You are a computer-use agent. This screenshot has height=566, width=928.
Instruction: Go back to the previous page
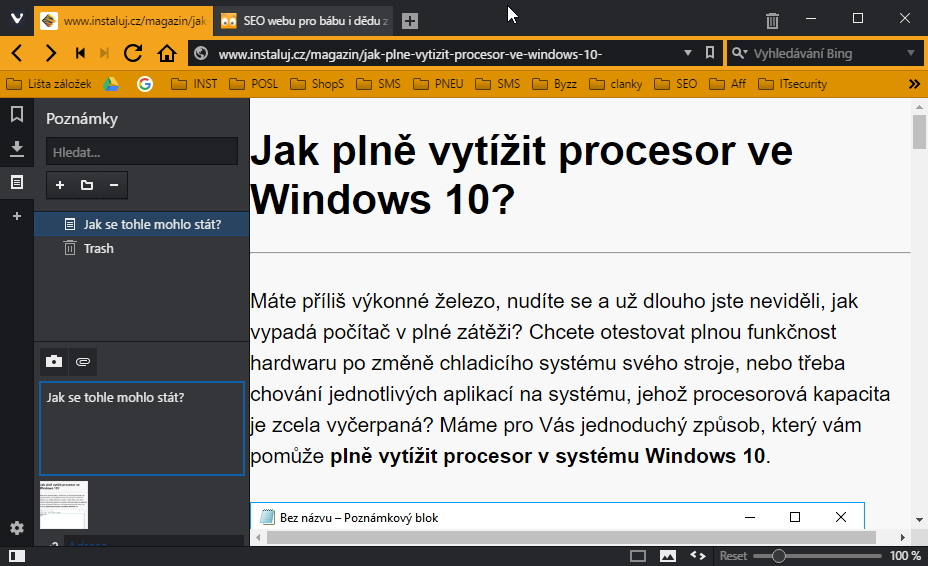coord(17,53)
